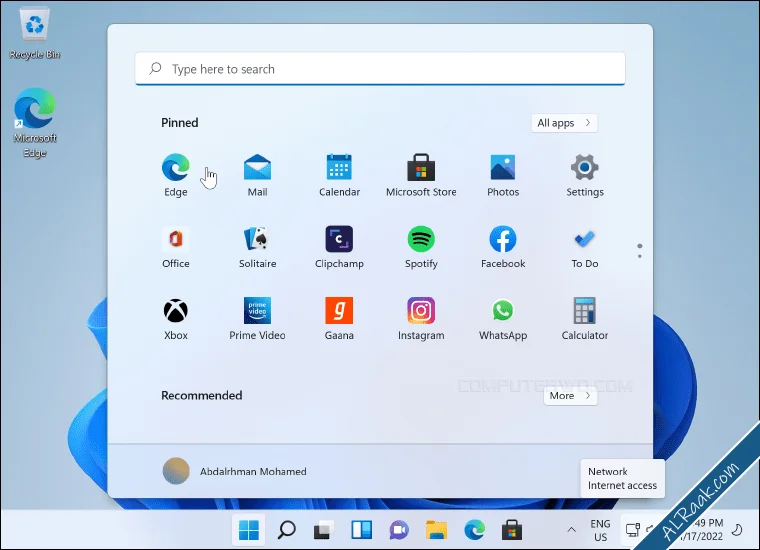760x550 pixels.
Task: Launch the WhatsApp app
Action: [x=503, y=318]
